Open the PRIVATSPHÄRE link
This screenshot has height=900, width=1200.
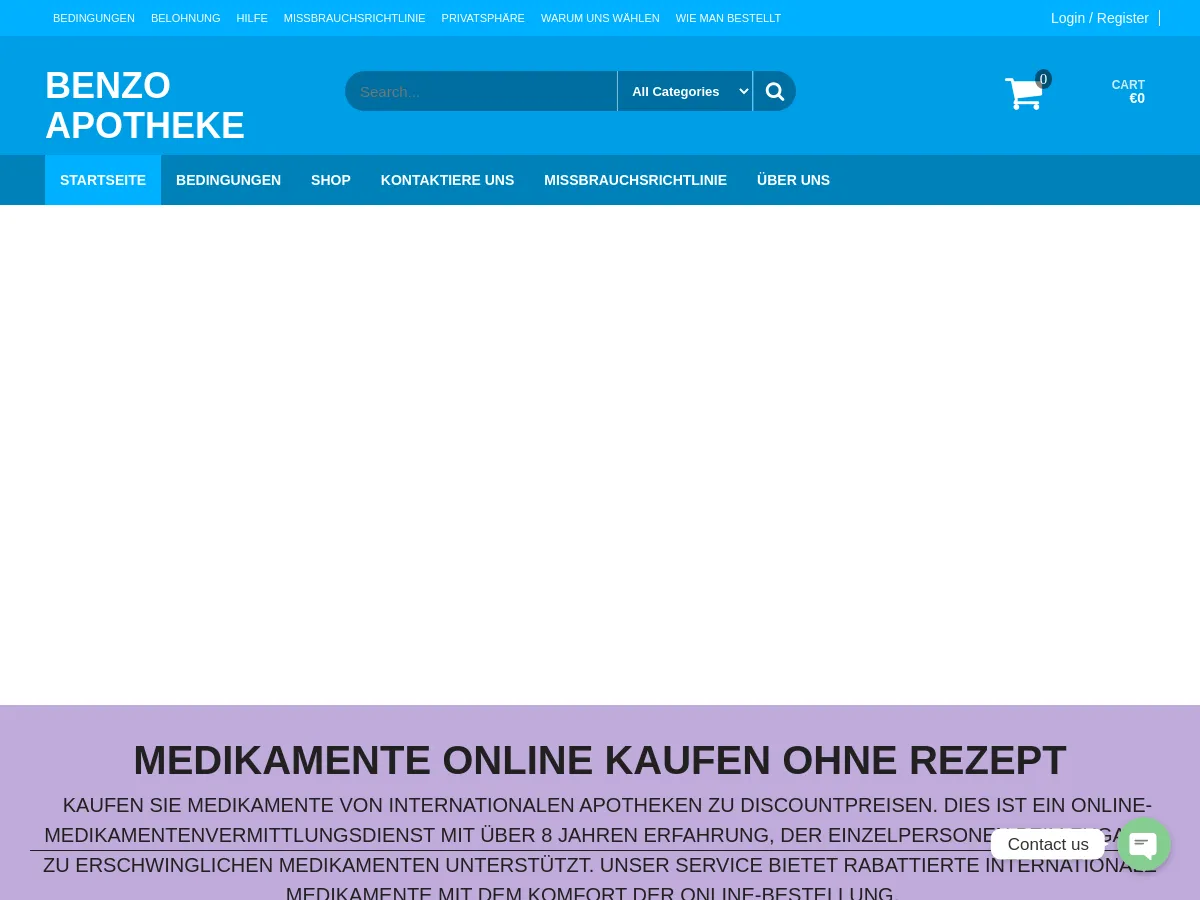click(x=482, y=18)
